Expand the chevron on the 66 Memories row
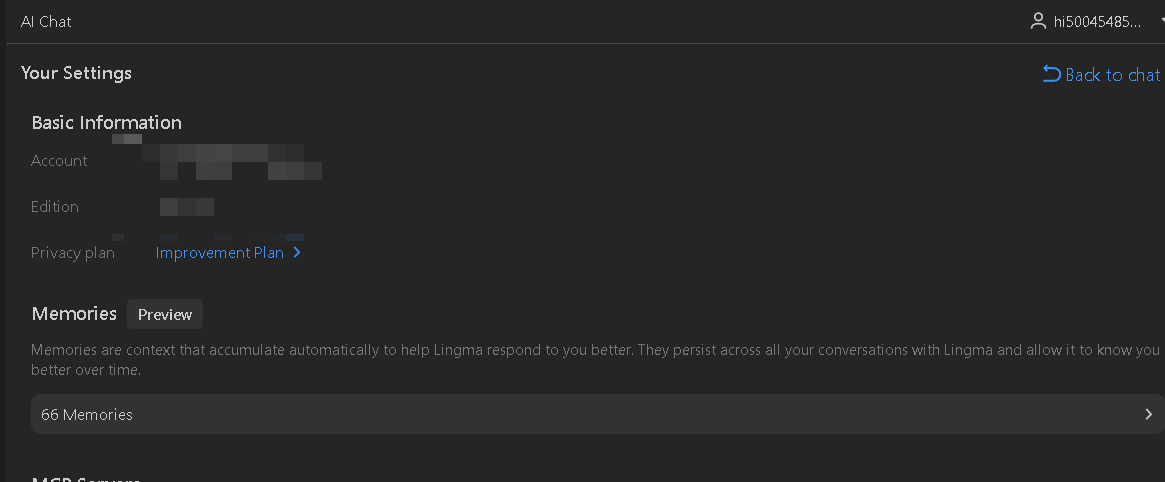Screen dimensions: 1165x482 pos(1149,414)
